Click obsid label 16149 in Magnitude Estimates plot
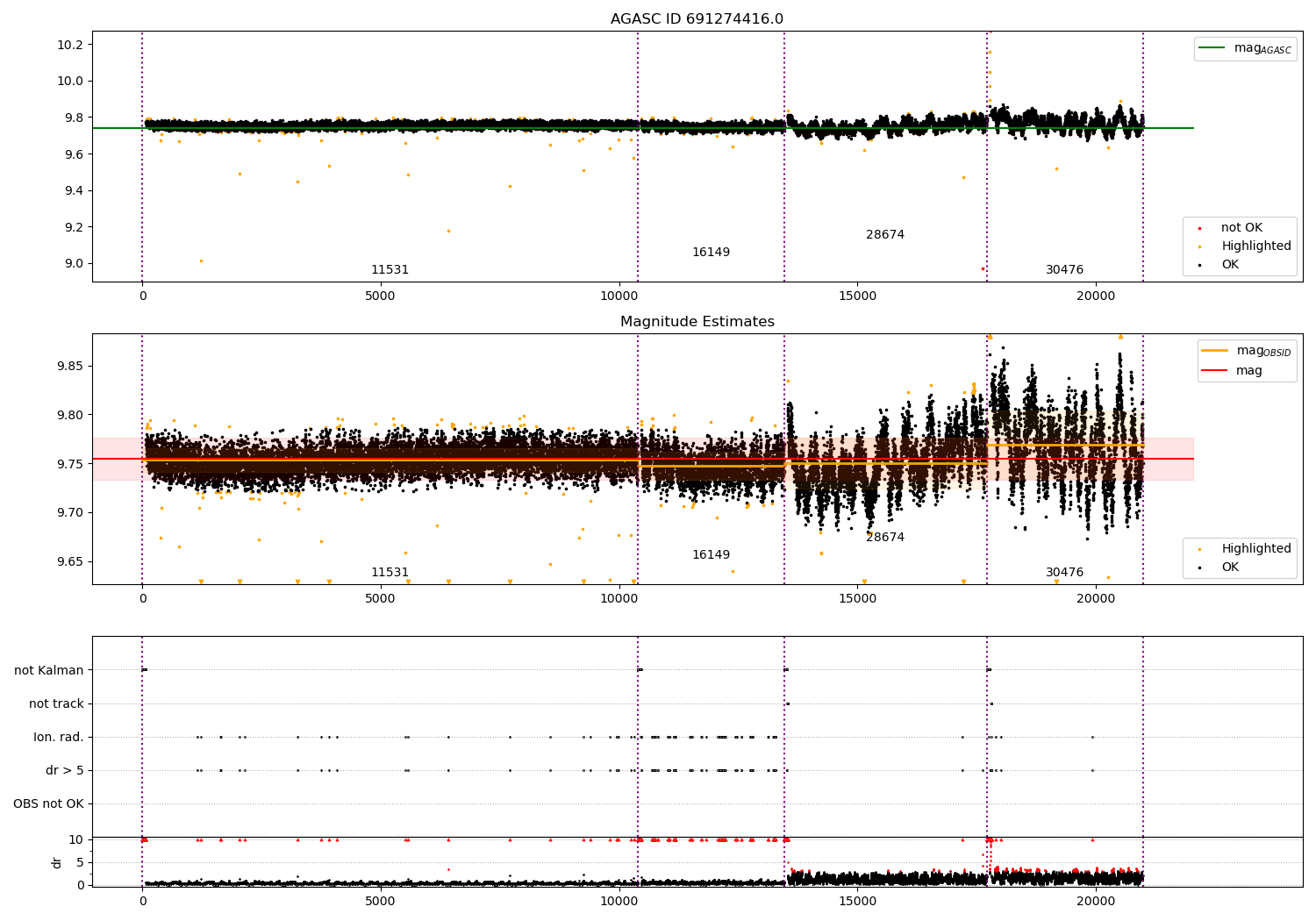 pyautogui.click(x=711, y=555)
